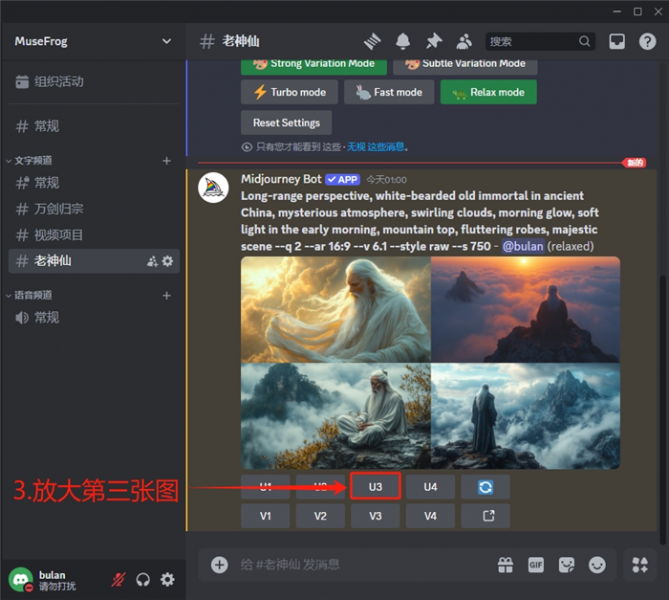669x600 pixels.
Task: Create variations with V2
Action: 320,516
